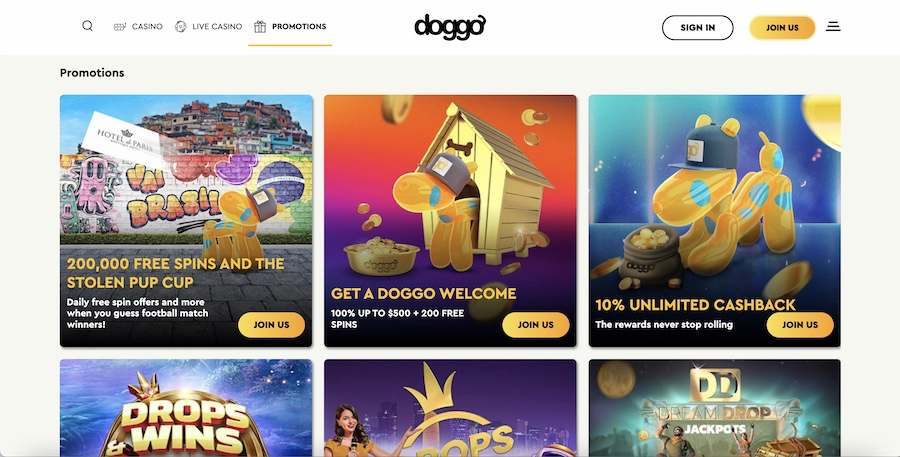The width and height of the screenshot is (900, 457).
Task: Click the doggo logo
Action: [x=450, y=27]
